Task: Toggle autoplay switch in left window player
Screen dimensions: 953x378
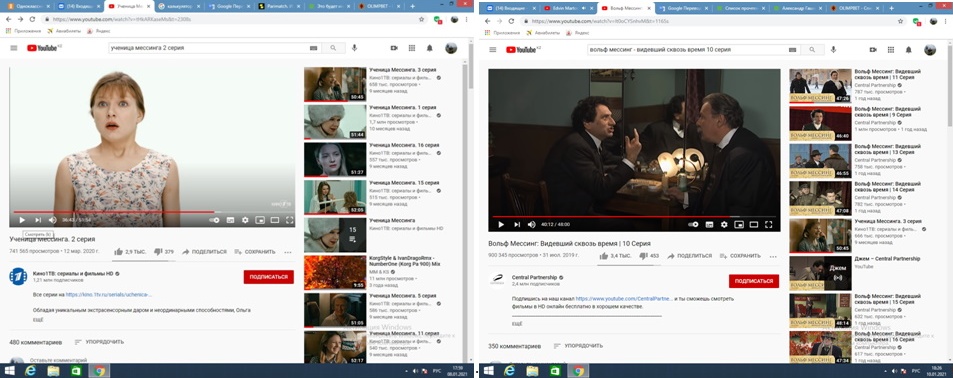Action: tap(214, 220)
